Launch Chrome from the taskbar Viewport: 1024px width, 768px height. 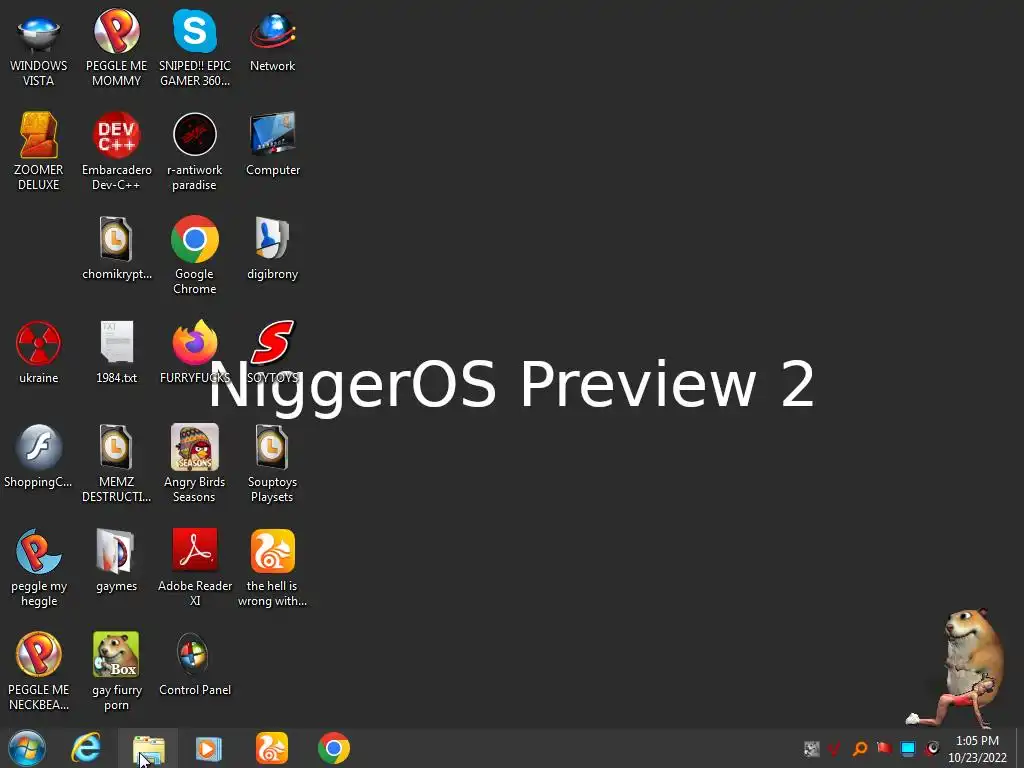pos(334,748)
